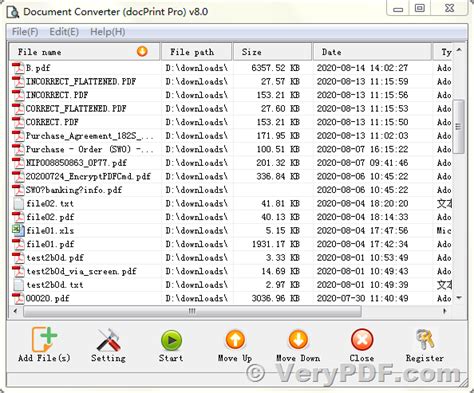Click the text file icon beside file02.txt
Image resolution: width=474 pixels, height=393 pixels.
coord(18,203)
